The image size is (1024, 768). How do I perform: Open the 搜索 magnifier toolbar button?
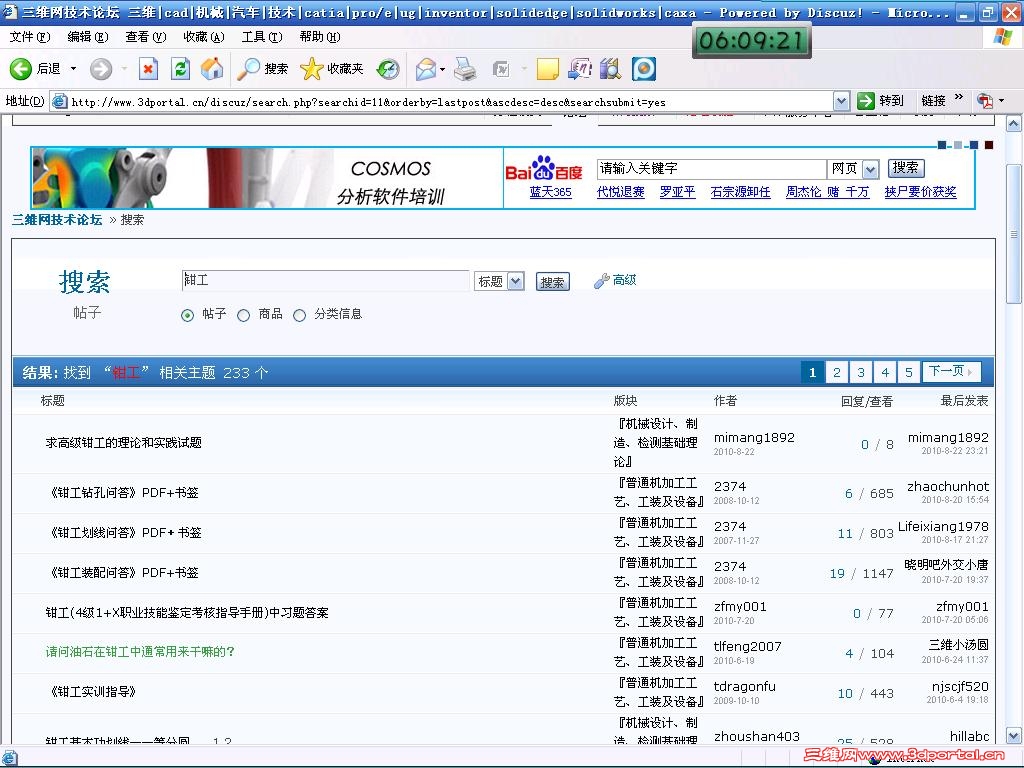point(263,69)
